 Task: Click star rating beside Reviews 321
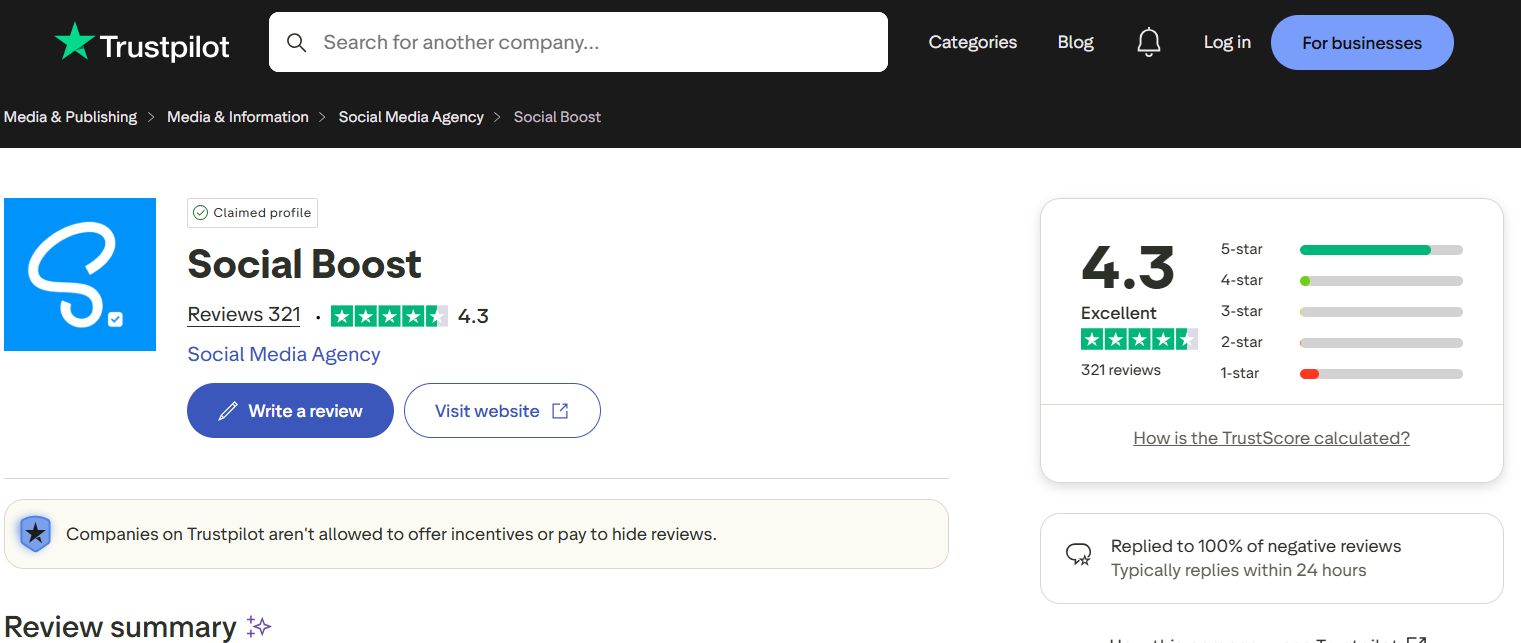pos(389,316)
